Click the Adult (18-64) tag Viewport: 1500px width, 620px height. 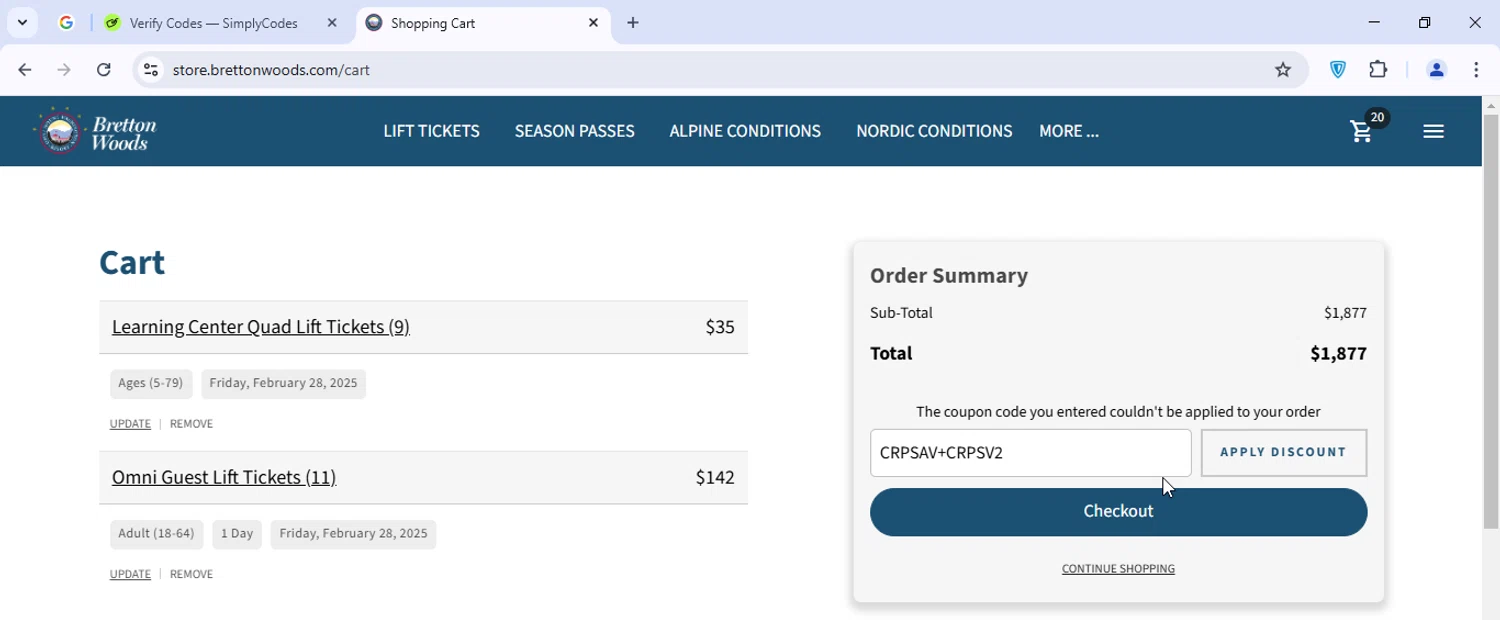(x=156, y=534)
